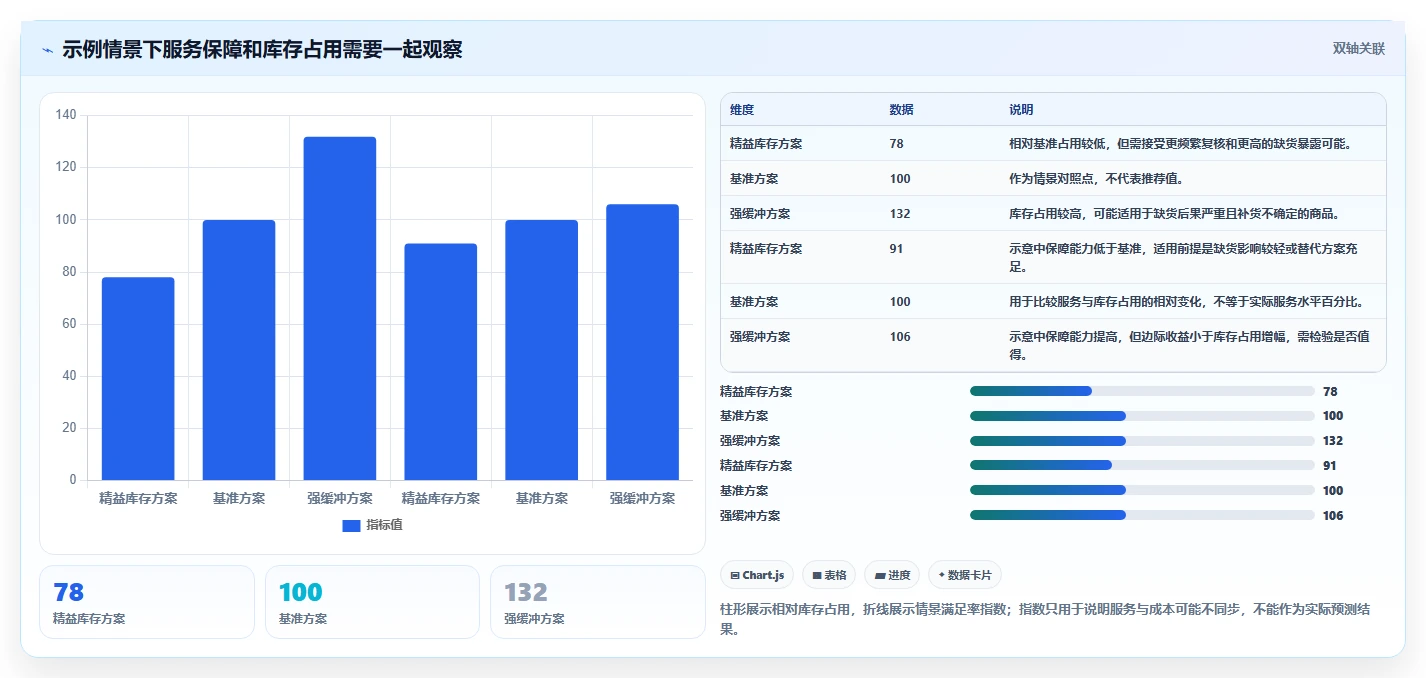Open the 78 精益库存方案 data card

147,602
